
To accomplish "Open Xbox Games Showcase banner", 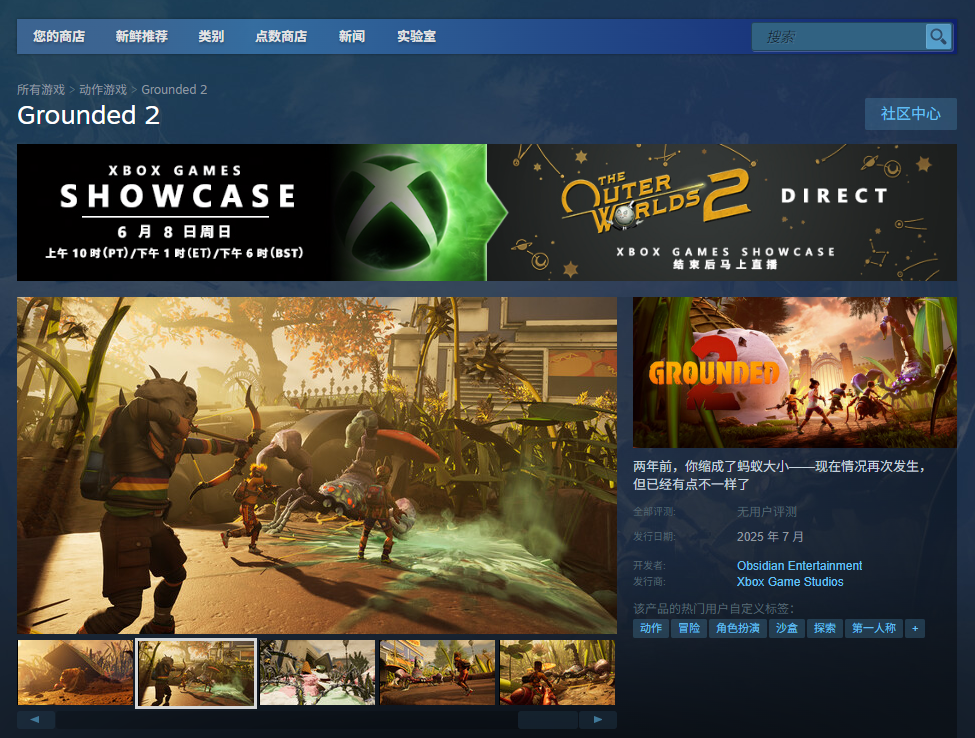I will pyautogui.click(x=252, y=213).
